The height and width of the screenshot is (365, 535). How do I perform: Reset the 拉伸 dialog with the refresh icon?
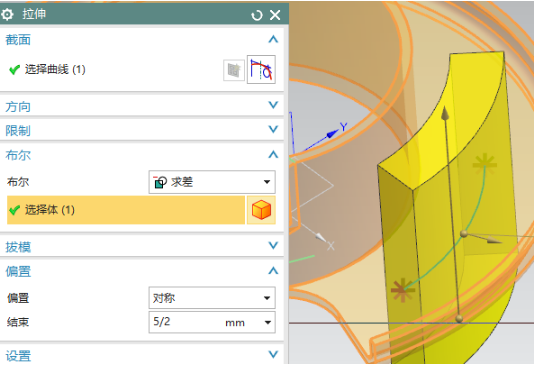tap(257, 15)
